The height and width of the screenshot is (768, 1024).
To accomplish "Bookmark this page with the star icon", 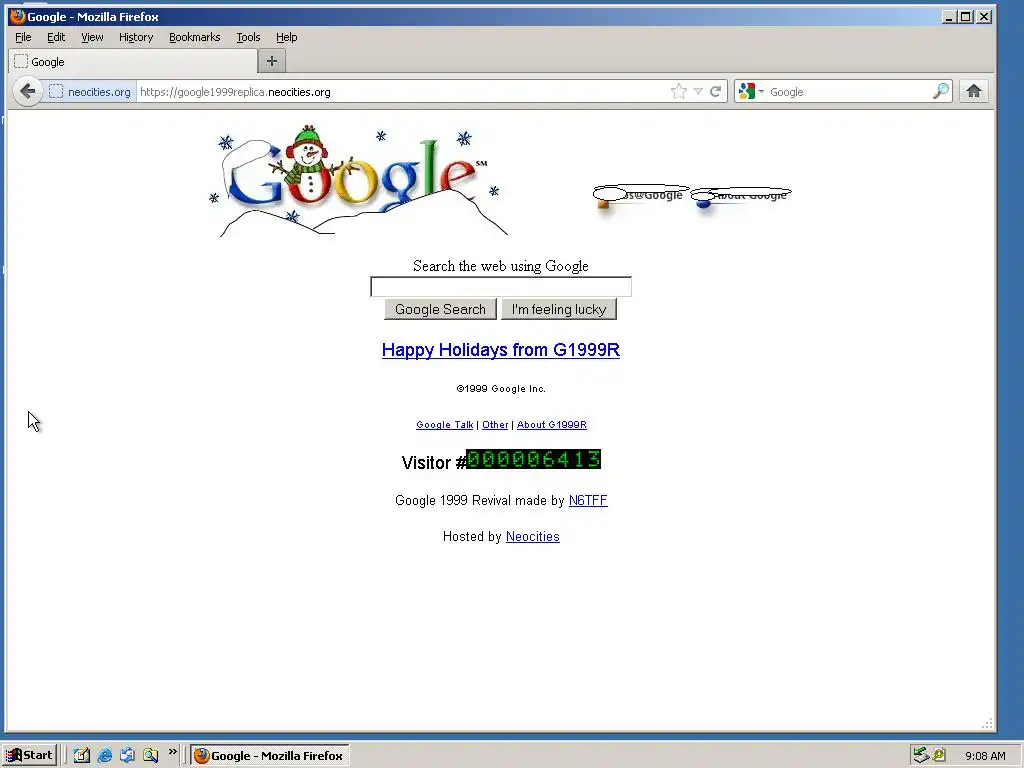I will tap(679, 91).
